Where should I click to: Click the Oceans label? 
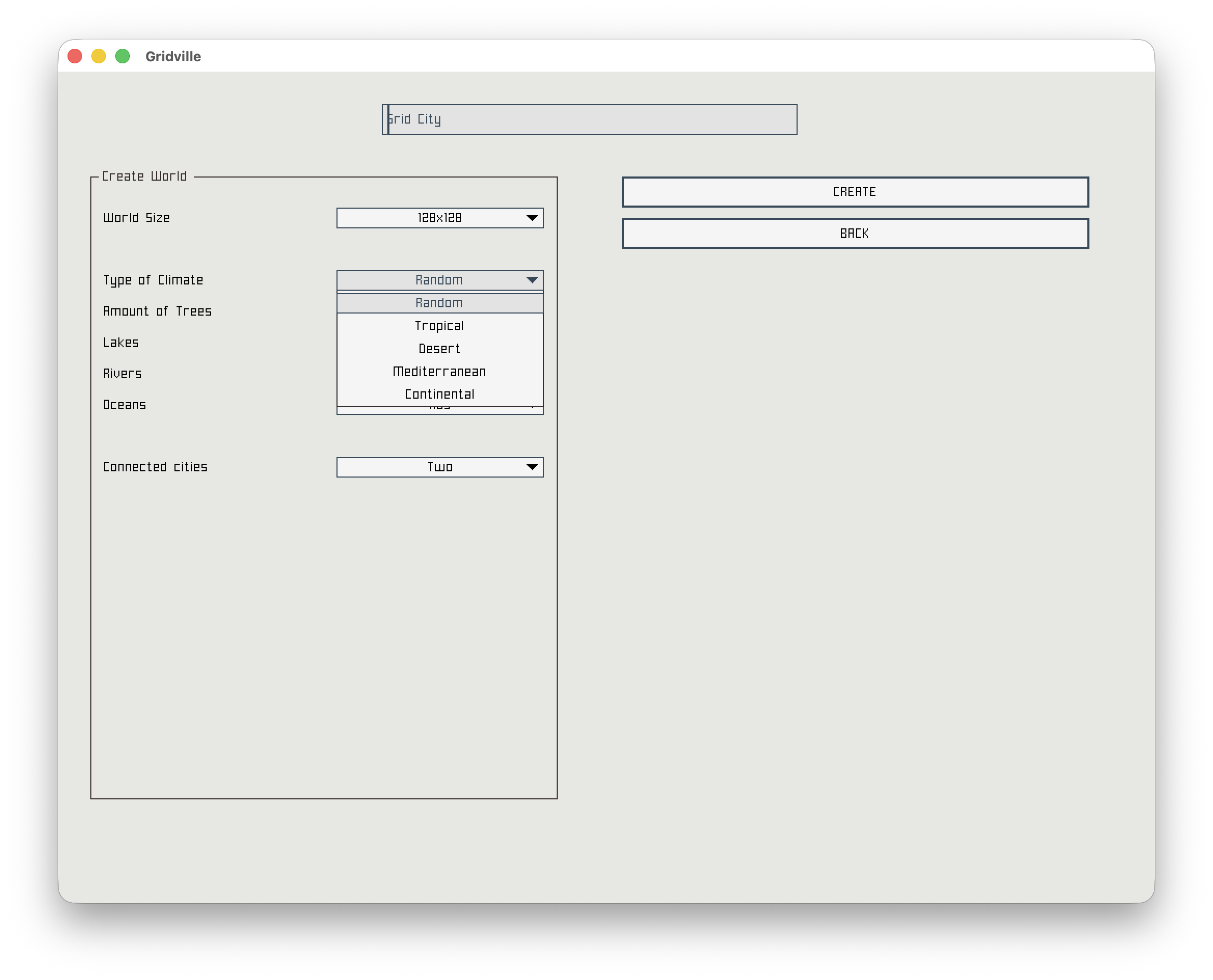124,405
